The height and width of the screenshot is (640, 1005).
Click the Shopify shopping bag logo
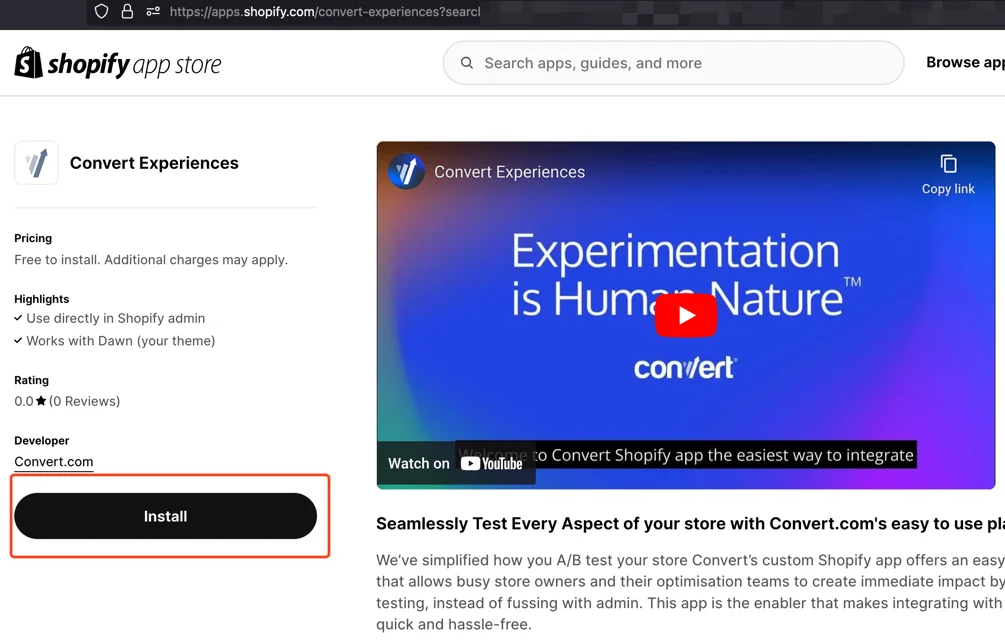28,63
